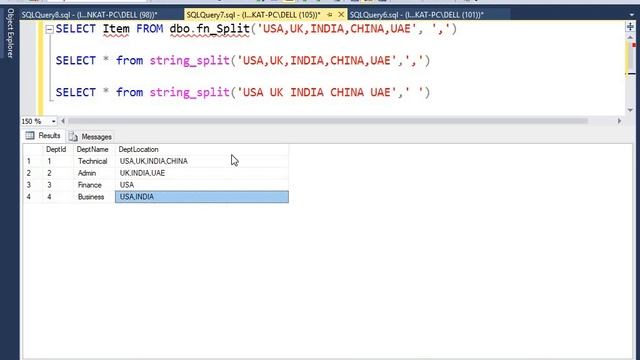
Task: Switch to the SQLQuery6.sql tab
Action: point(417,15)
